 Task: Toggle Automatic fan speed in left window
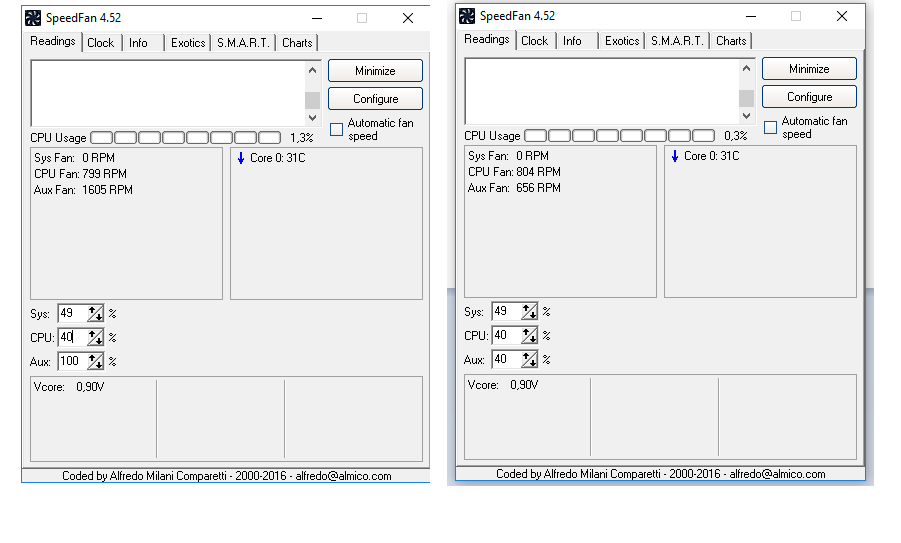(x=337, y=130)
